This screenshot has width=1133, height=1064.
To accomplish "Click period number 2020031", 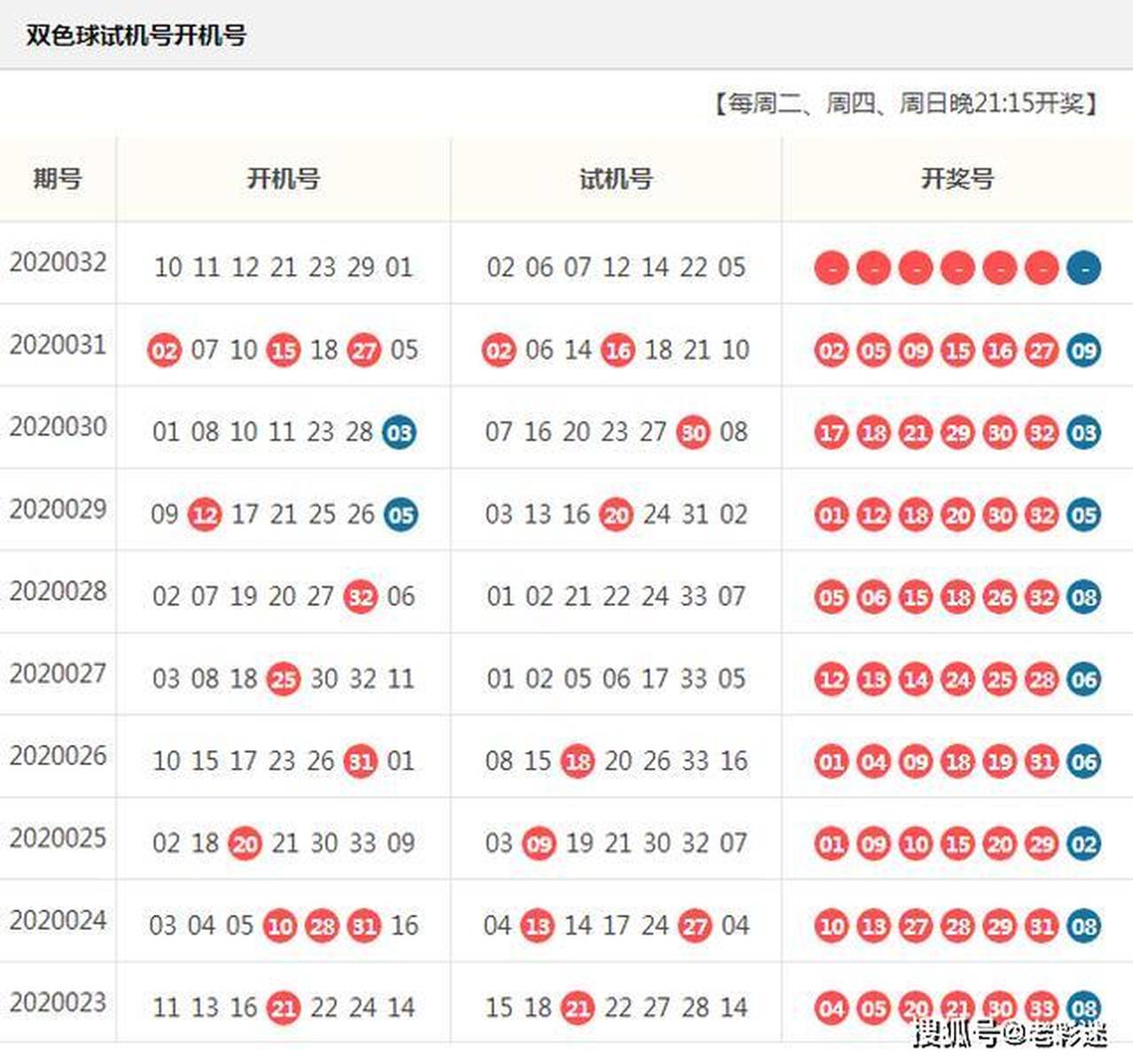I will (x=58, y=345).
